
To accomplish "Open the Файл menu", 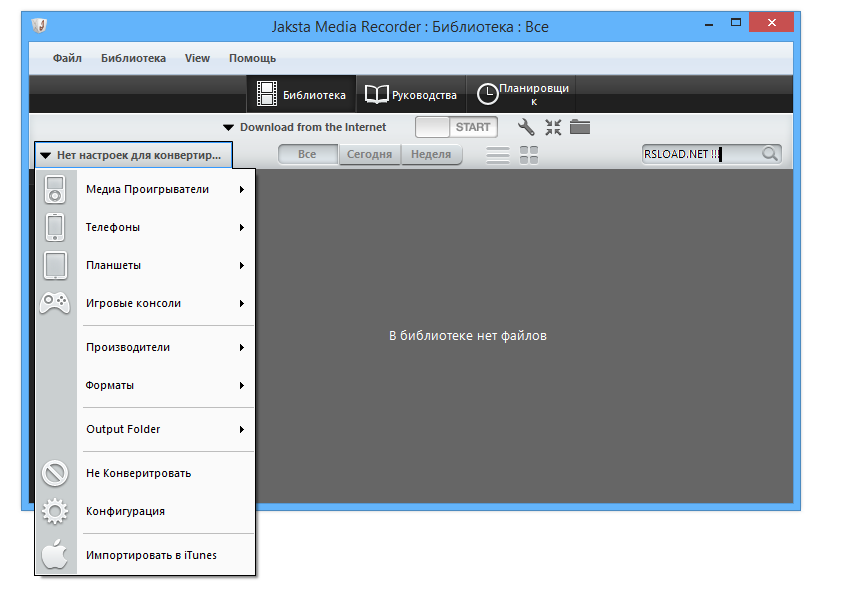I will click(67, 58).
